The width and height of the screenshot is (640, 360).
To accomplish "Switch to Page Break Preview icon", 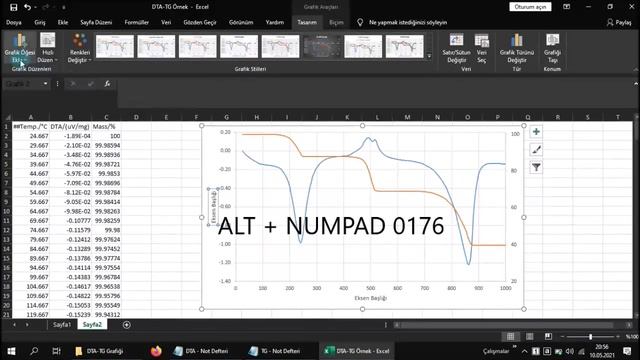I will (548, 336).
